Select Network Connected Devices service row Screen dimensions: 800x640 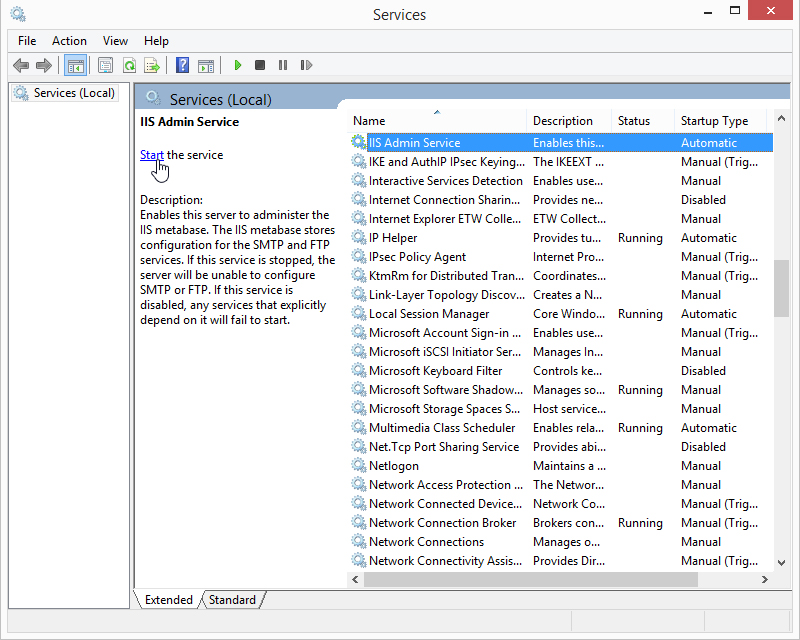pyautogui.click(x=561, y=504)
